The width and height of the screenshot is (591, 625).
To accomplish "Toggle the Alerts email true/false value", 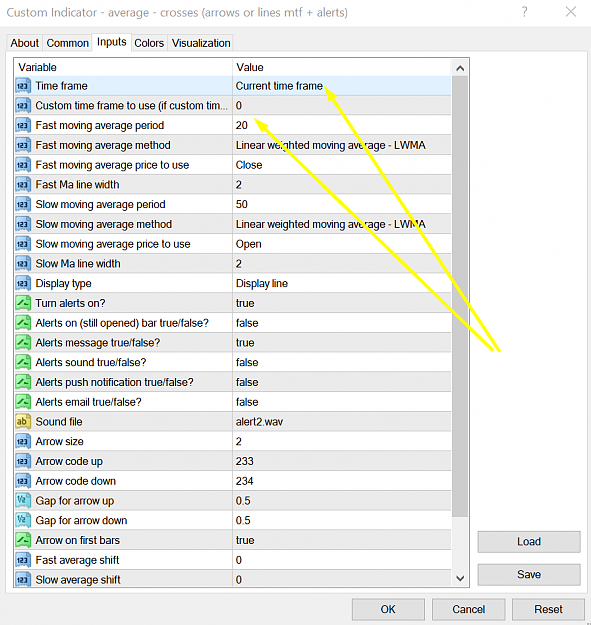I will (x=342, y=402).
